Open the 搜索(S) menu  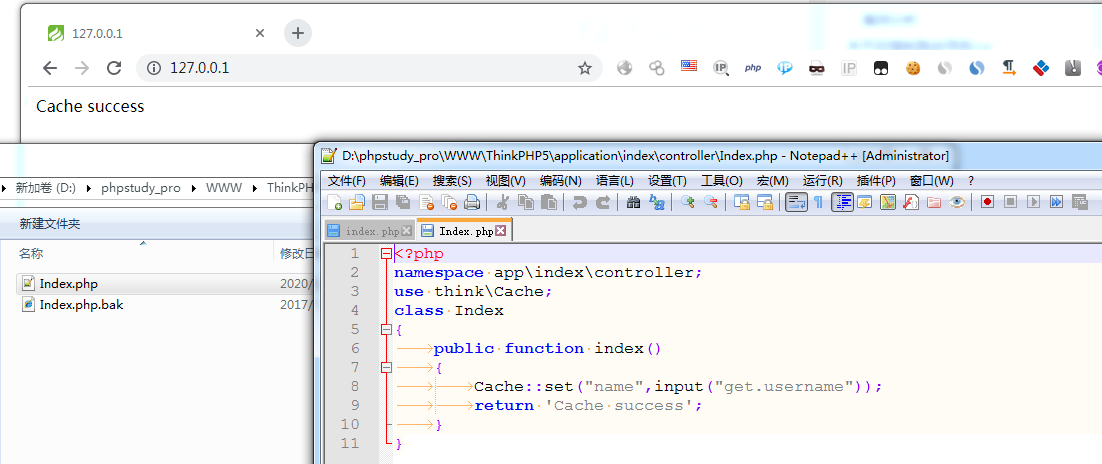(453, 181)
